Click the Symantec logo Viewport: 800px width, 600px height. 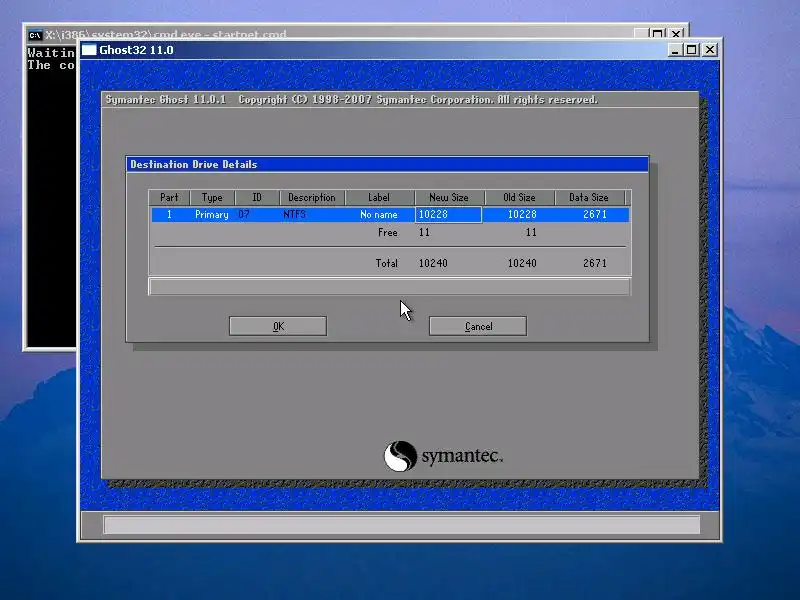pyautogui.click(x=443, y=456)
